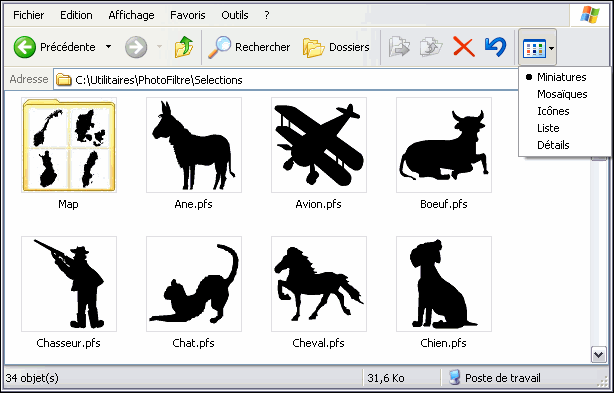
Task: Click the Boeuf.pfs file name label
Action: click(444, 204)
